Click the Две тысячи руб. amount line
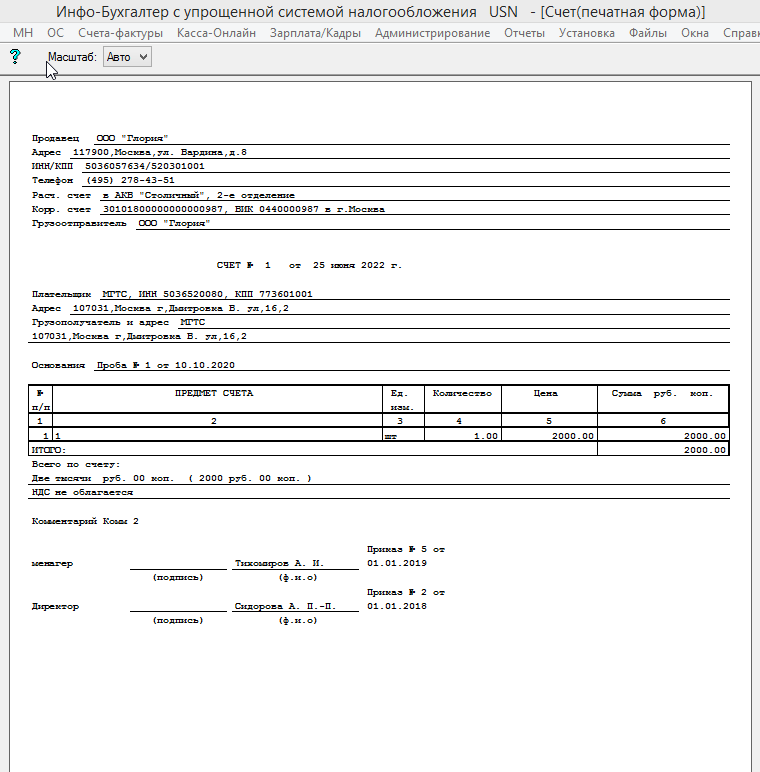This screenshot has width=760, height=772. tap(172, 478)
